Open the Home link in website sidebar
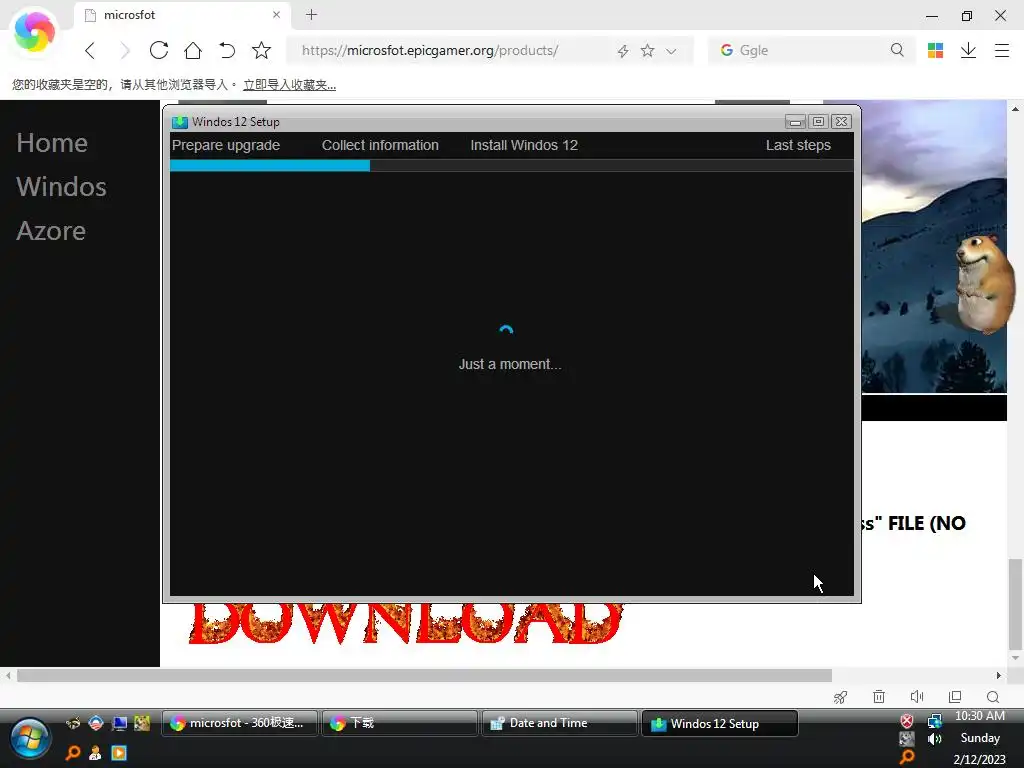This screenshot has height=768, width=1024. (x=52, y=142)
